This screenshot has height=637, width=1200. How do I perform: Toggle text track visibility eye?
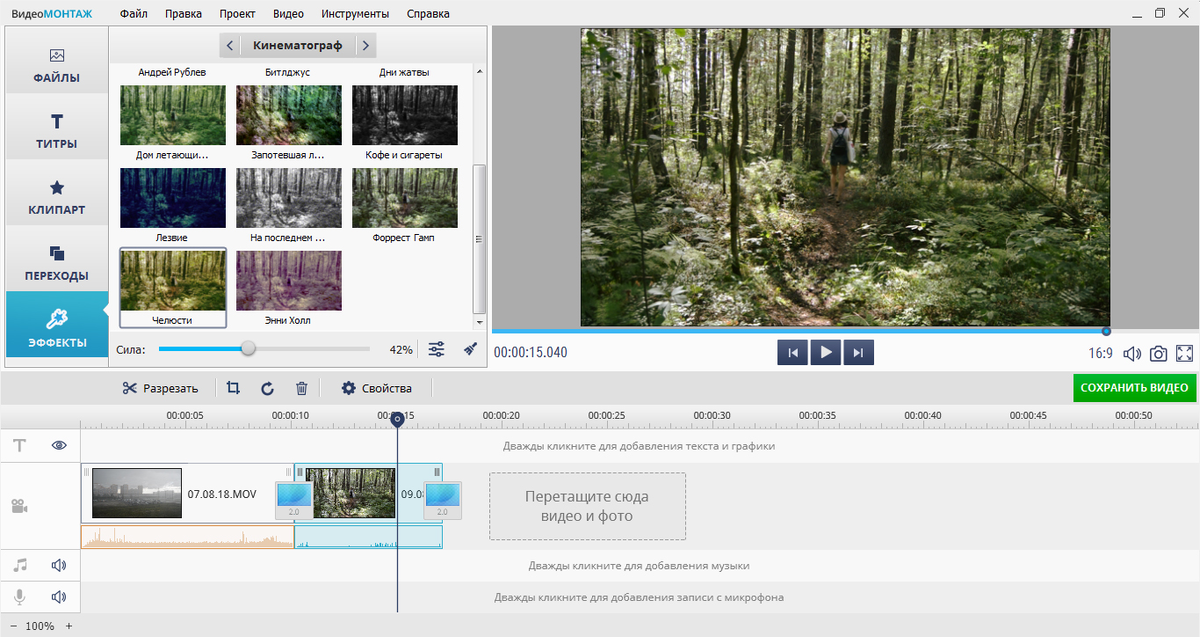59,446
